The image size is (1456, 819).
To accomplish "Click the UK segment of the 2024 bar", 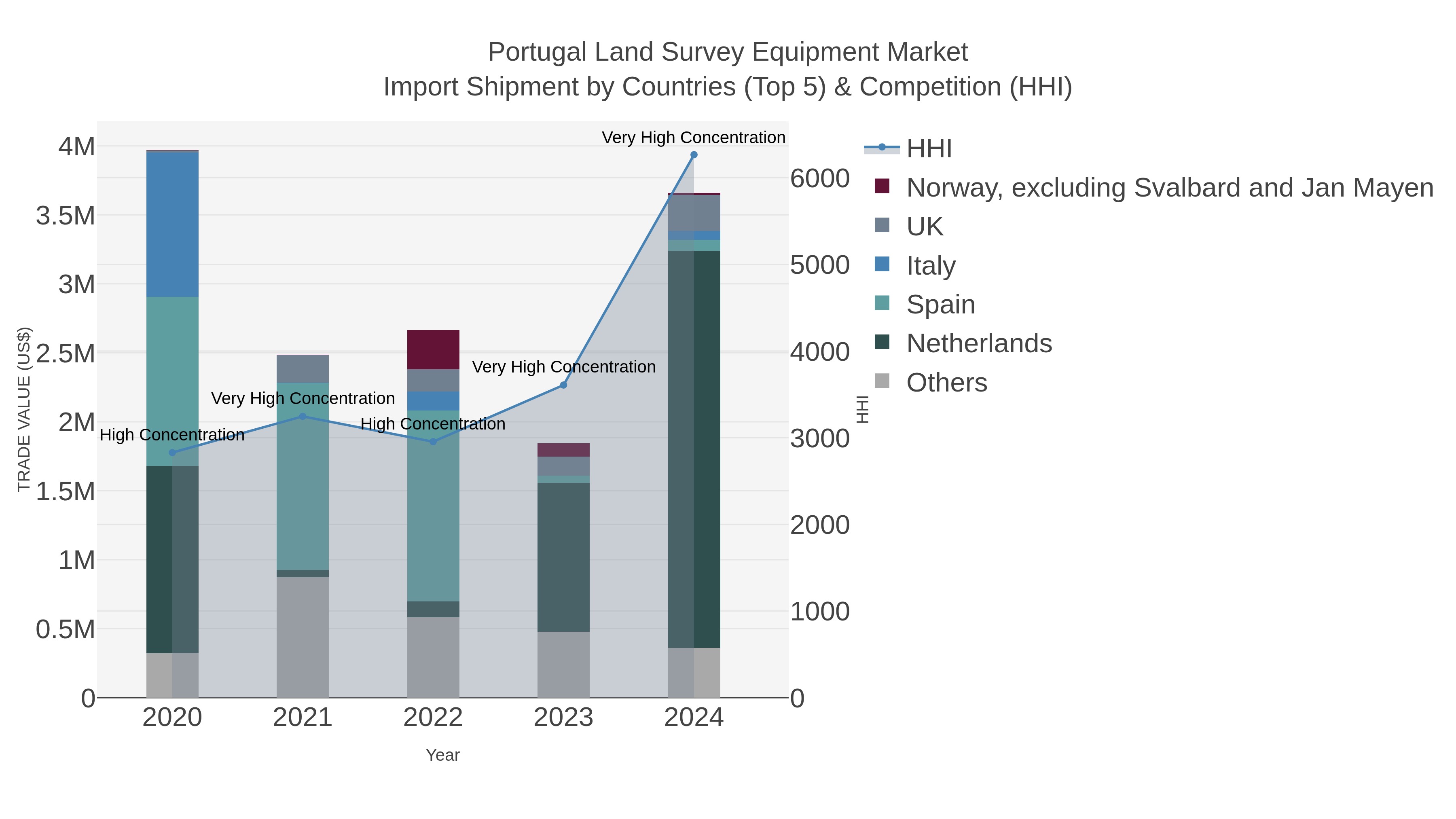I will 694,213.
